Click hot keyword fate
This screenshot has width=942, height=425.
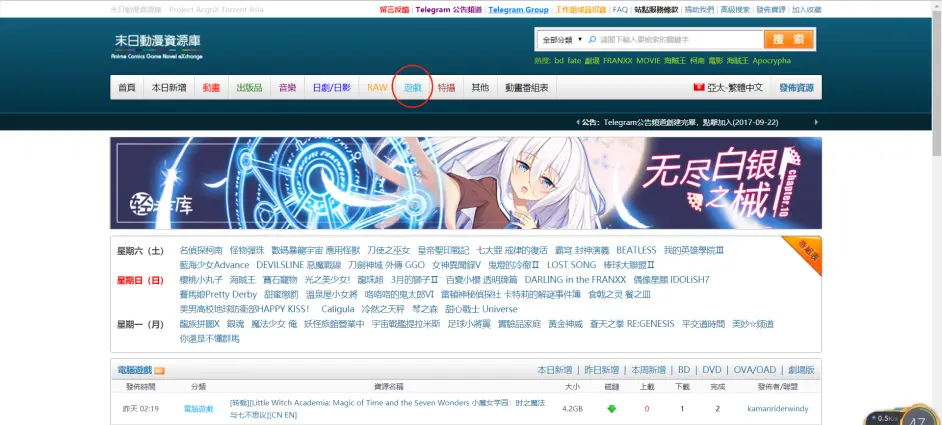point(574,61)
